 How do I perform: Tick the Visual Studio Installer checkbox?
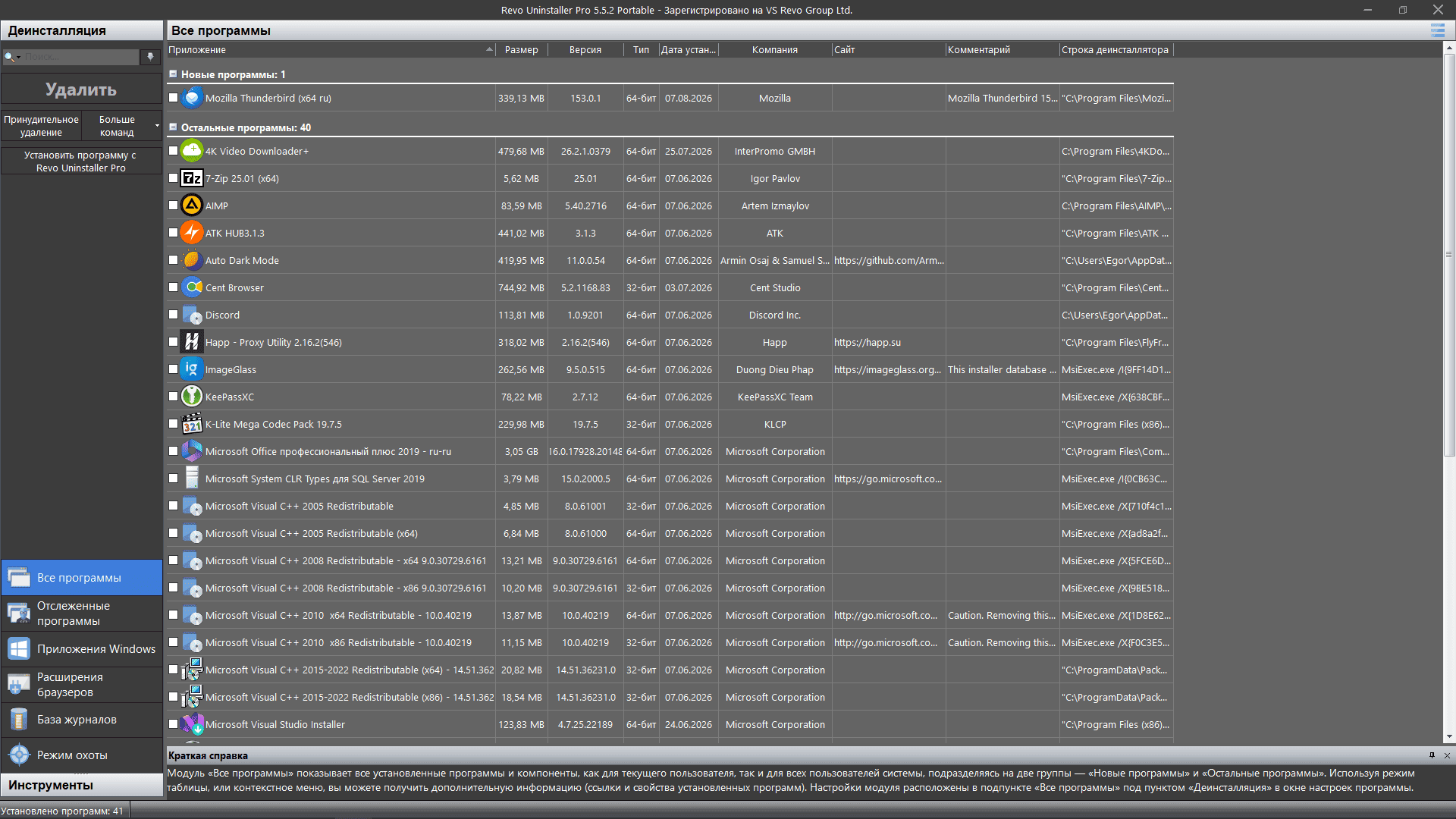pos(173,724)
